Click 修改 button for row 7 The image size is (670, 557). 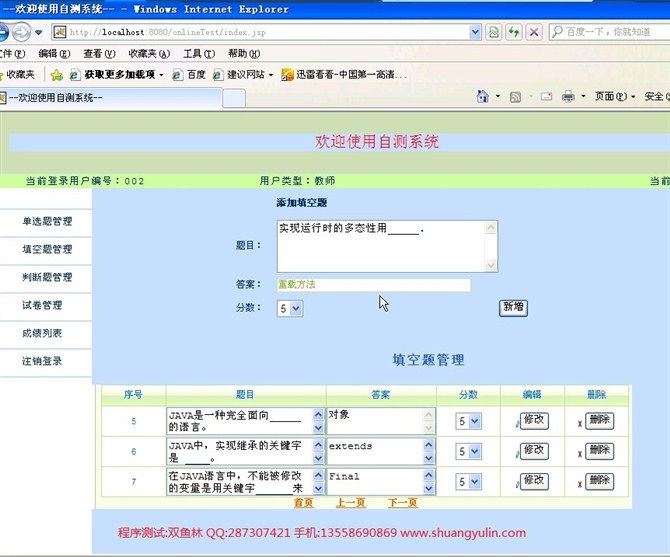point(534,481)
